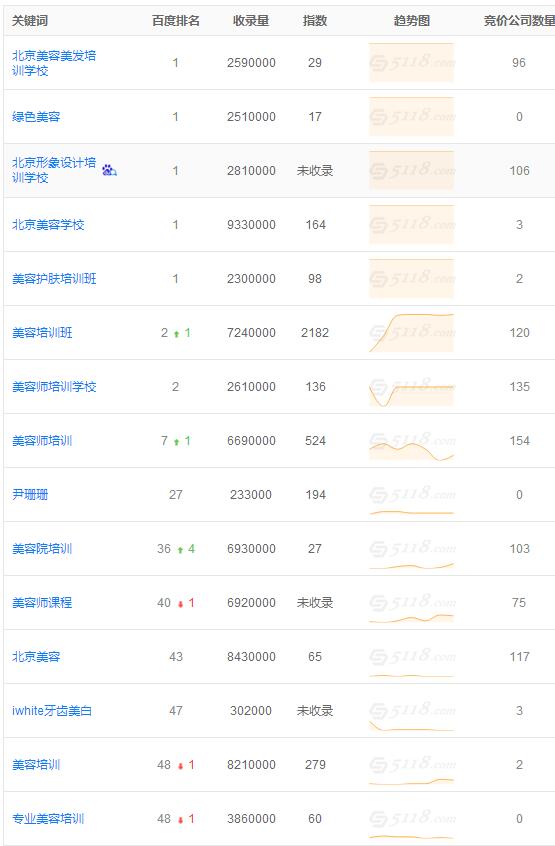Open trend chart thumbnail for 美容师培训
This screenshot has height=846, width=555.
click(x=412, y=440)
